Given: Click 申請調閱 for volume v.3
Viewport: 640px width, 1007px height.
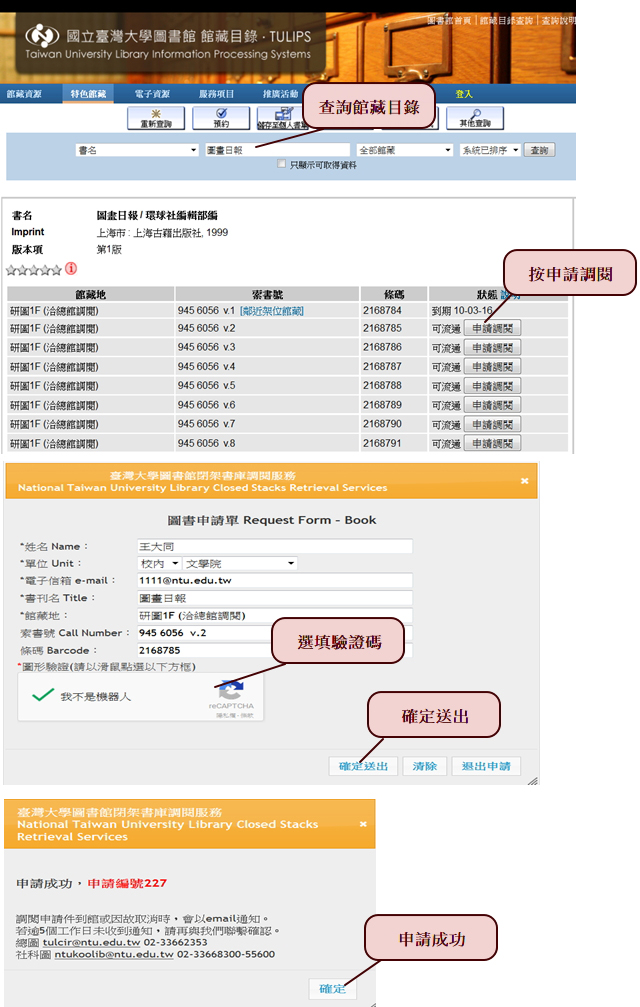Looking at the screenshot, I should 492,347.
